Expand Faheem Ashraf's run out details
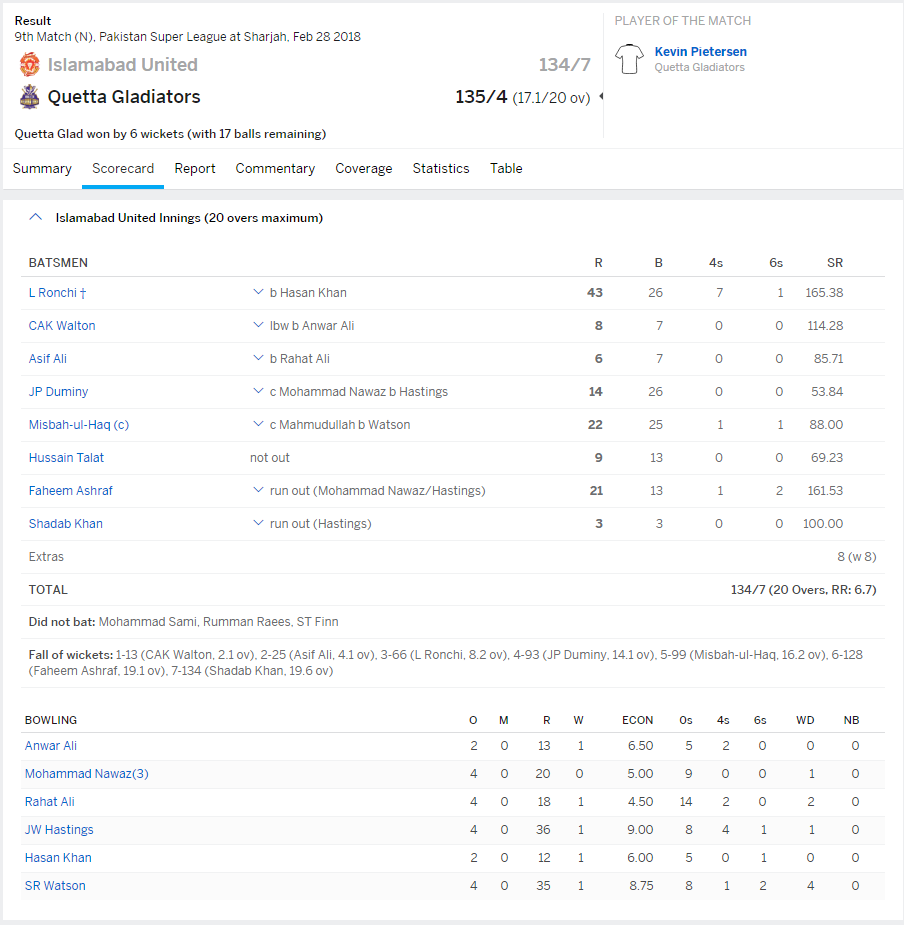Viewport: 904px width, 925px height. [259, 490]
